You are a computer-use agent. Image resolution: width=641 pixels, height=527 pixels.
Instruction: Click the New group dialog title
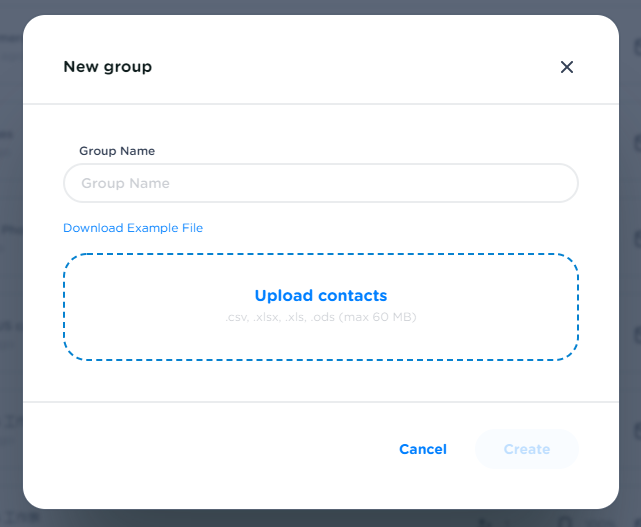tap(108, 67)
